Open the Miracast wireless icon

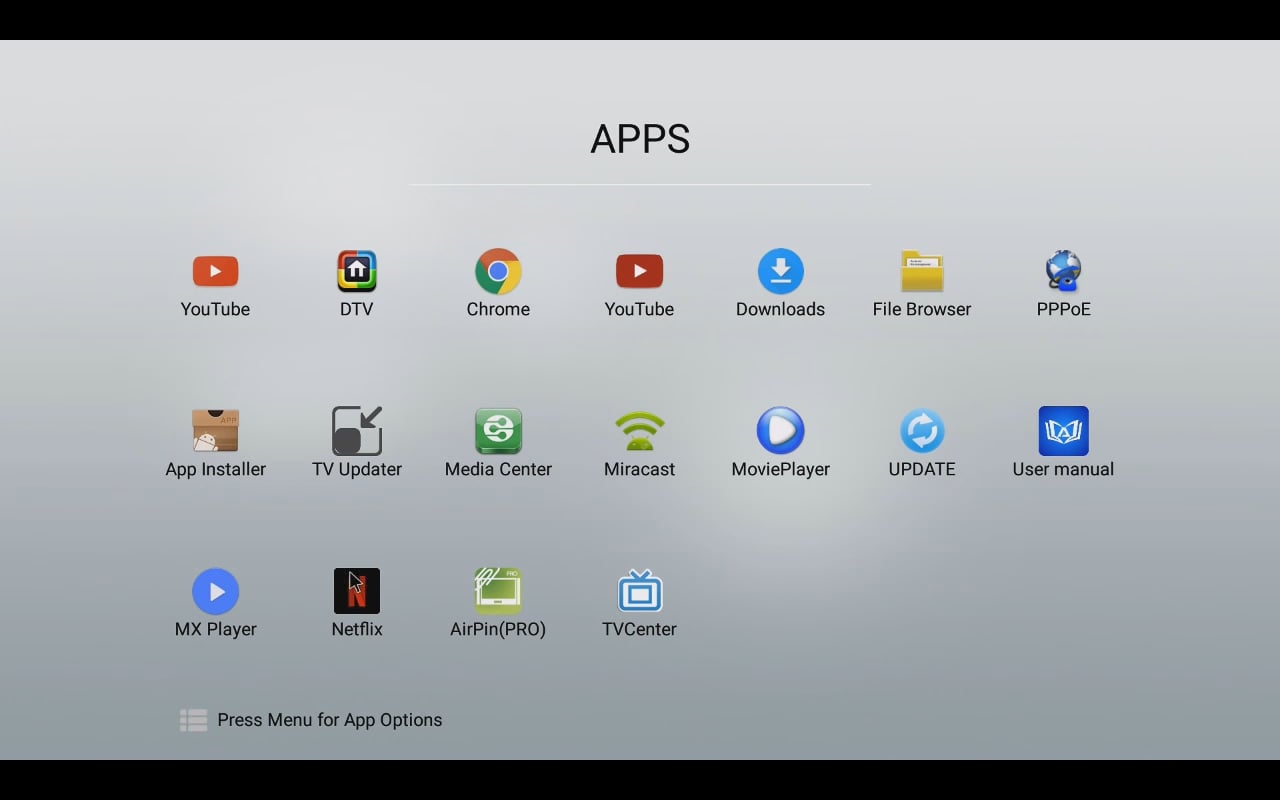640,431
